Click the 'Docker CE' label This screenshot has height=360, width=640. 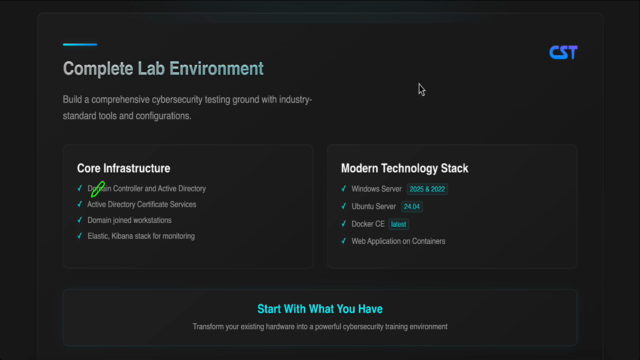pos(368,224)
